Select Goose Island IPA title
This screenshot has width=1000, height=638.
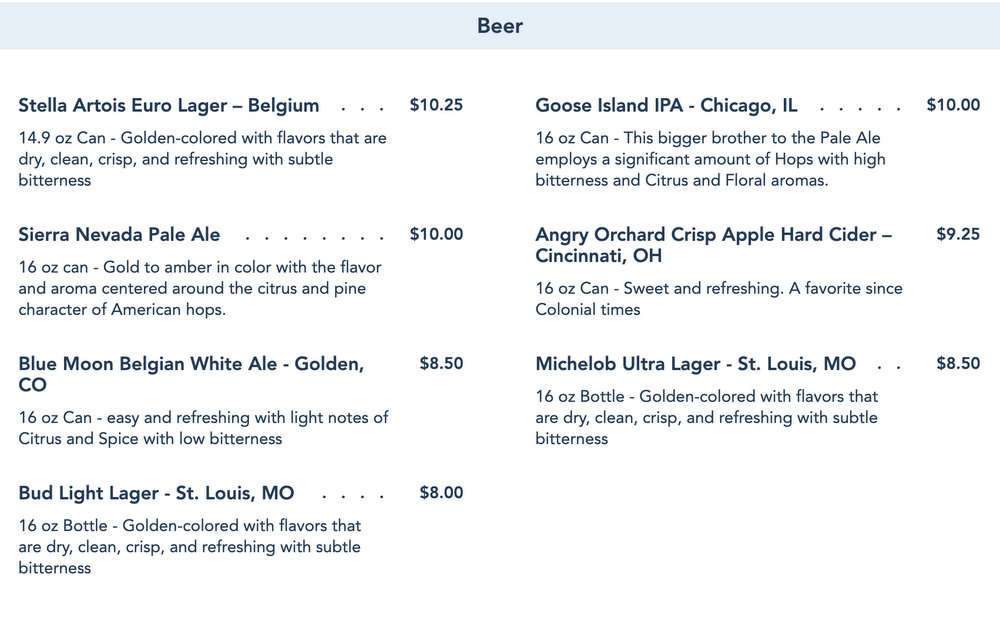coord(666,106)
